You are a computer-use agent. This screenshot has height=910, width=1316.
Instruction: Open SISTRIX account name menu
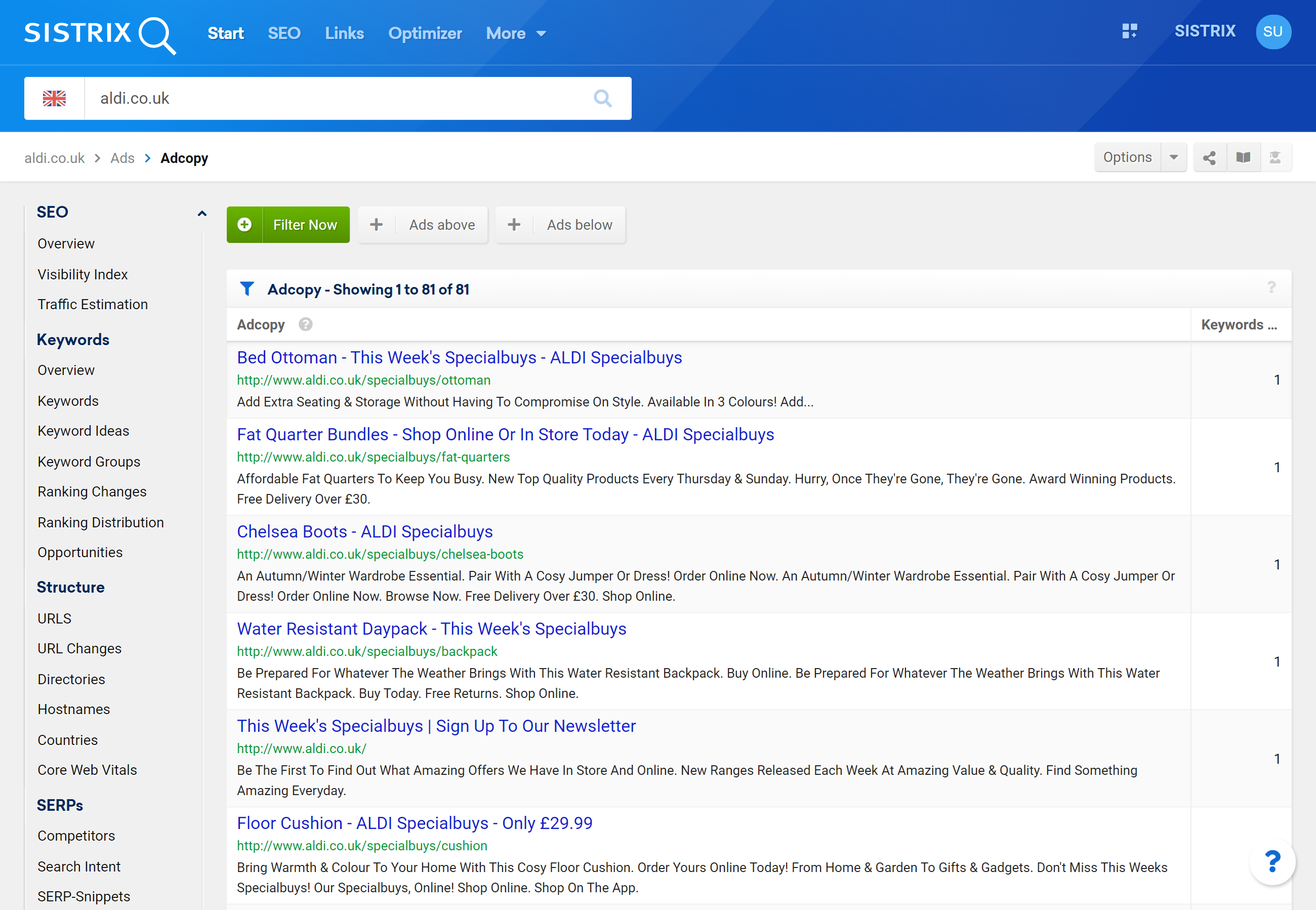[1205, 31]
